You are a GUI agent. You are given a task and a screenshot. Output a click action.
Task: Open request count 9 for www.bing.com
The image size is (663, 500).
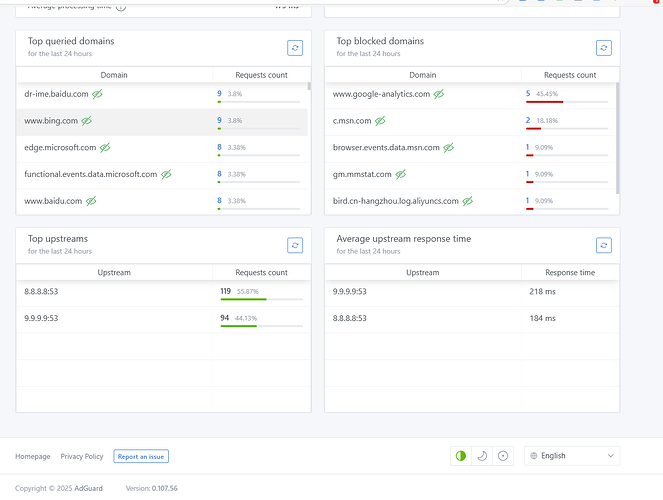click(x=219, y=120)
